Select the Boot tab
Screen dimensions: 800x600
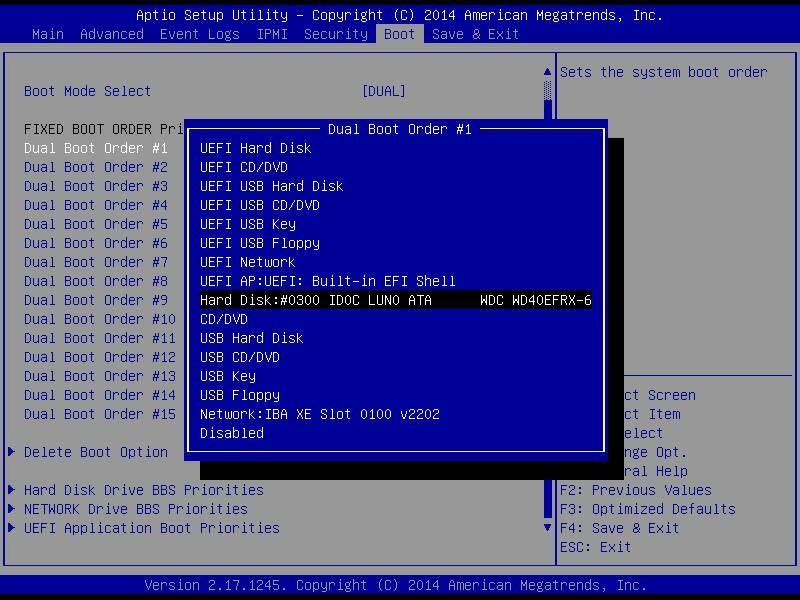pyautogui.click(x=399, y=34)
